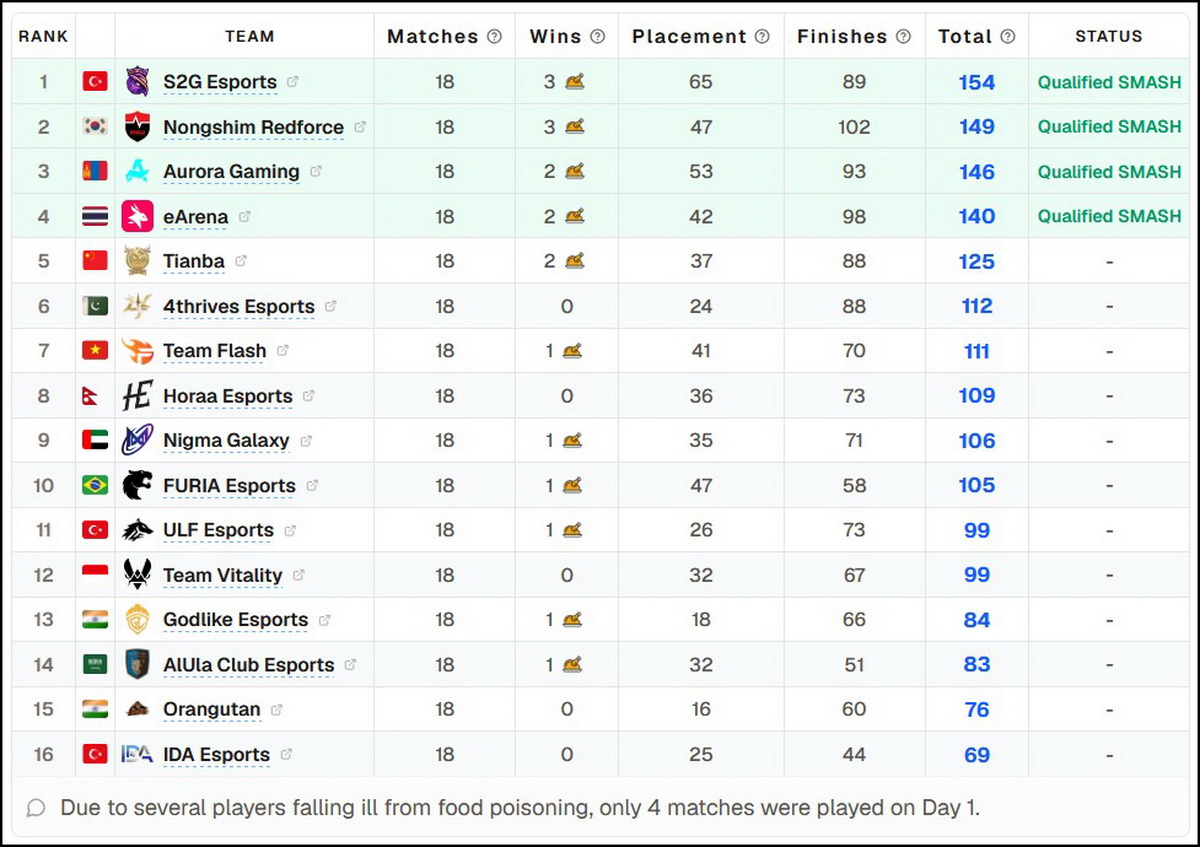Viewport: 1200px width, 847px height.
Task: Click the ULF Esports wolf logo
Action: click(137, 530)
